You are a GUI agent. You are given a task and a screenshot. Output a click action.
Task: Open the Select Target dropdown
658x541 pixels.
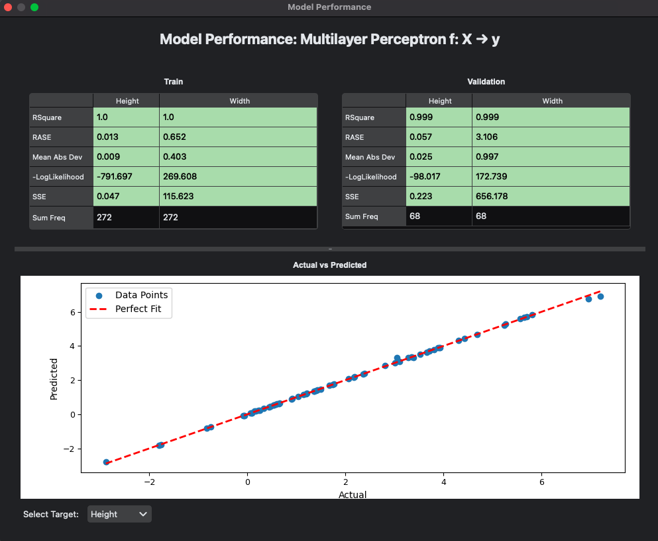click(x=119, y=514)
